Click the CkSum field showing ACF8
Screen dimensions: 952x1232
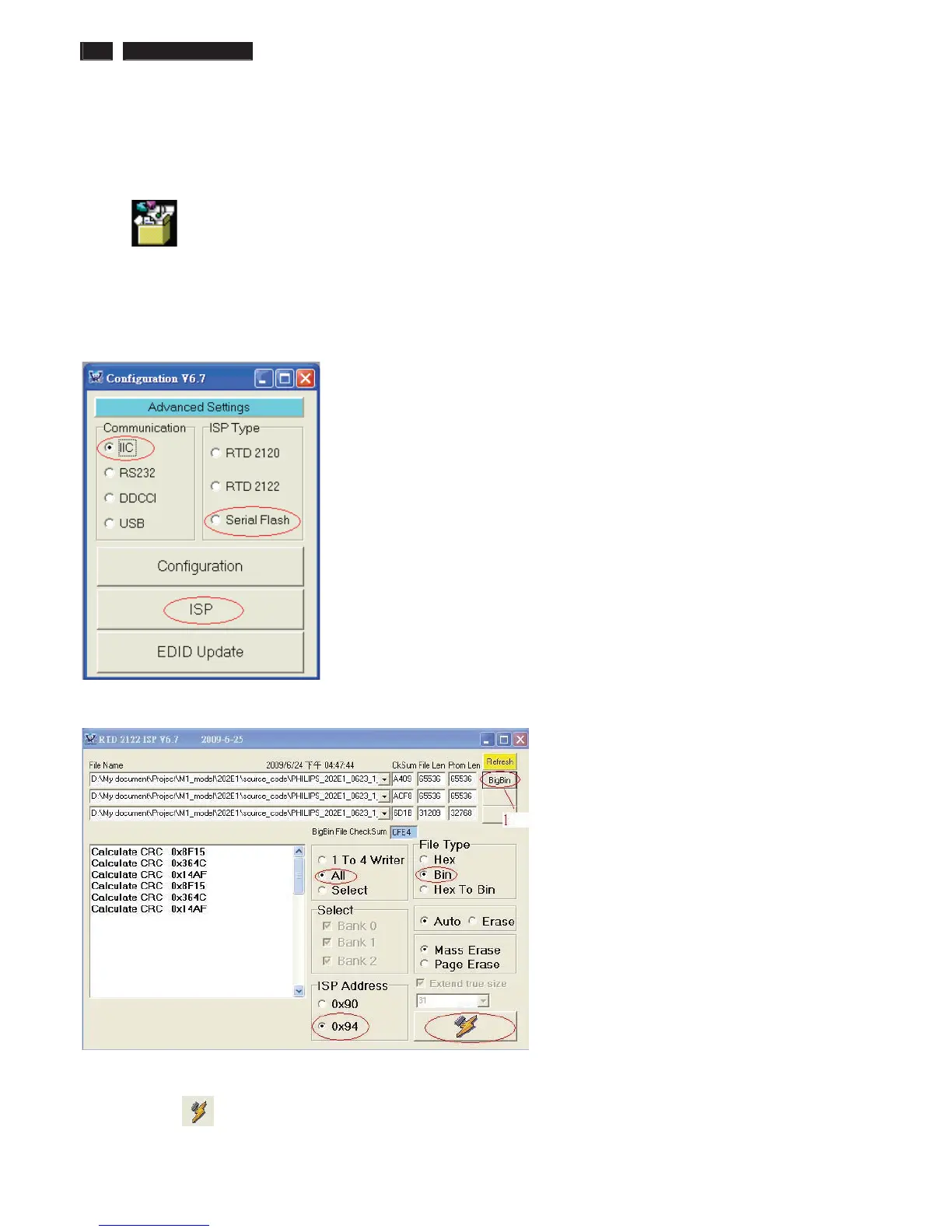tap(402, 796)
